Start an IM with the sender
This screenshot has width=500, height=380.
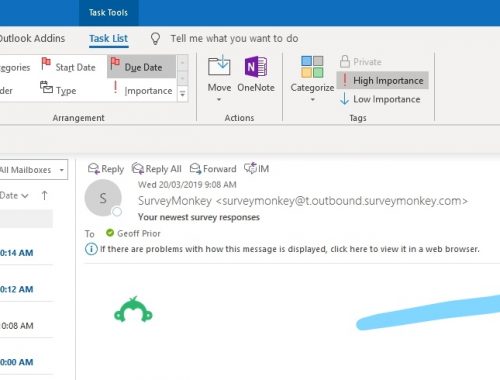coord(256,169)
